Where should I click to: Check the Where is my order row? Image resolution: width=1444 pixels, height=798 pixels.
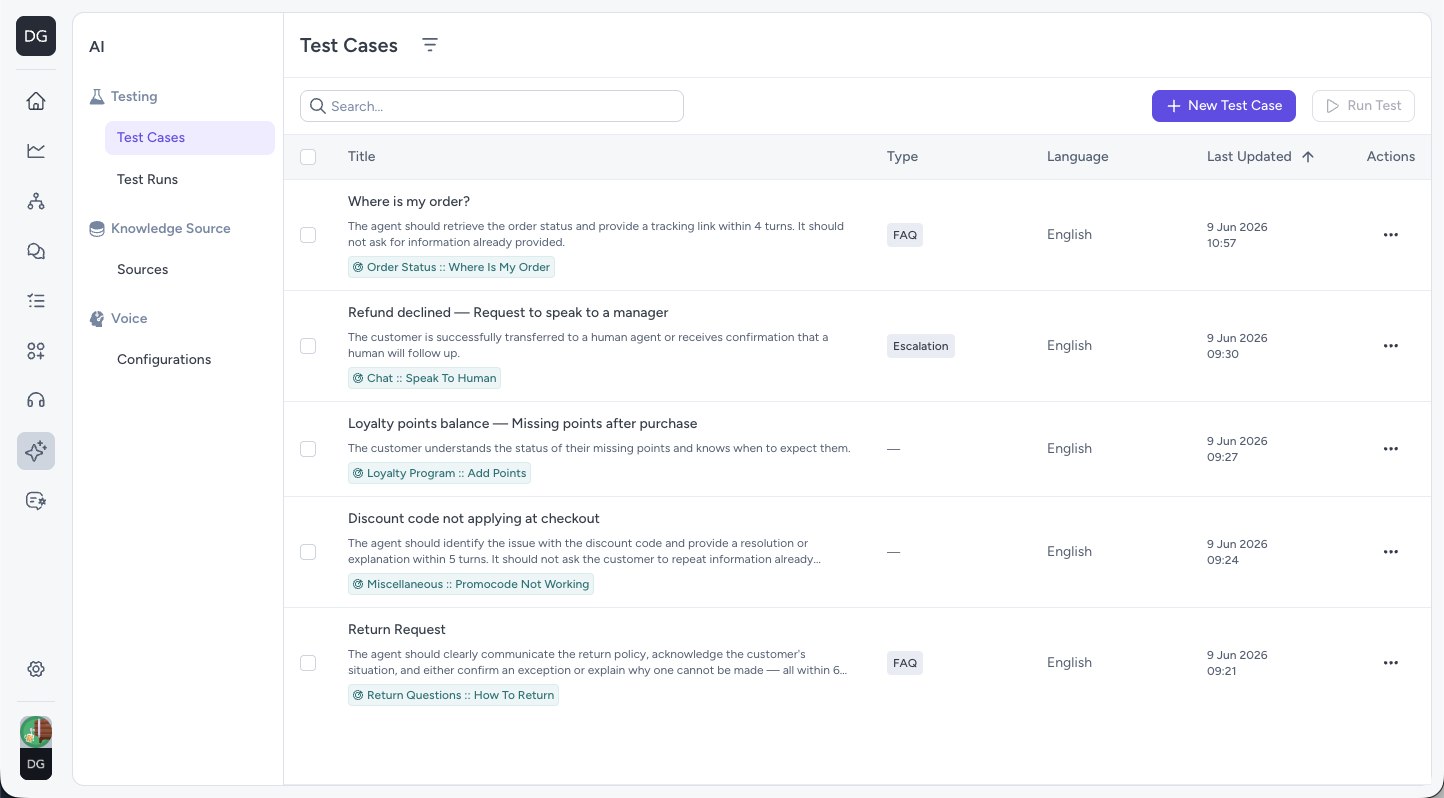[x=308, y=235]
